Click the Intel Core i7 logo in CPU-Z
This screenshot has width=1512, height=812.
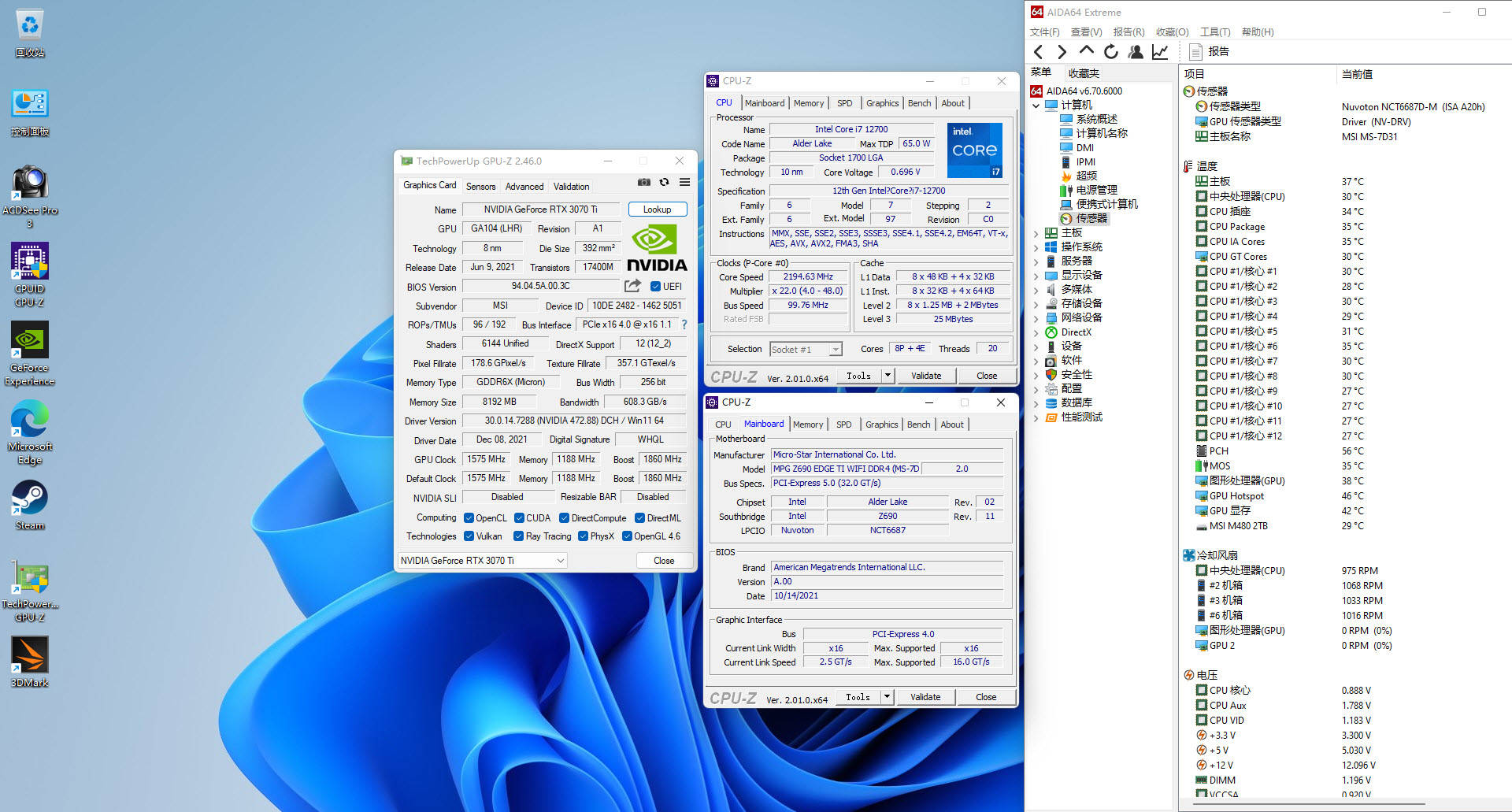(x=974, y=150)
